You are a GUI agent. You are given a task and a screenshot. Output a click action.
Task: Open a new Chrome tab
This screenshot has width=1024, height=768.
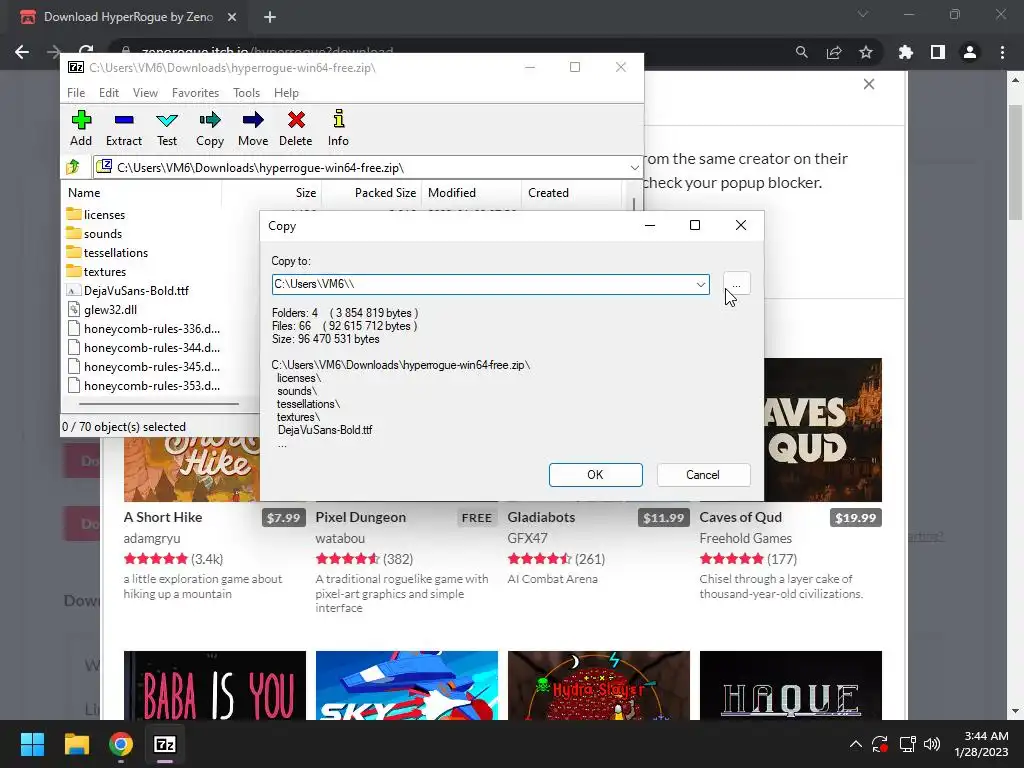270,17
